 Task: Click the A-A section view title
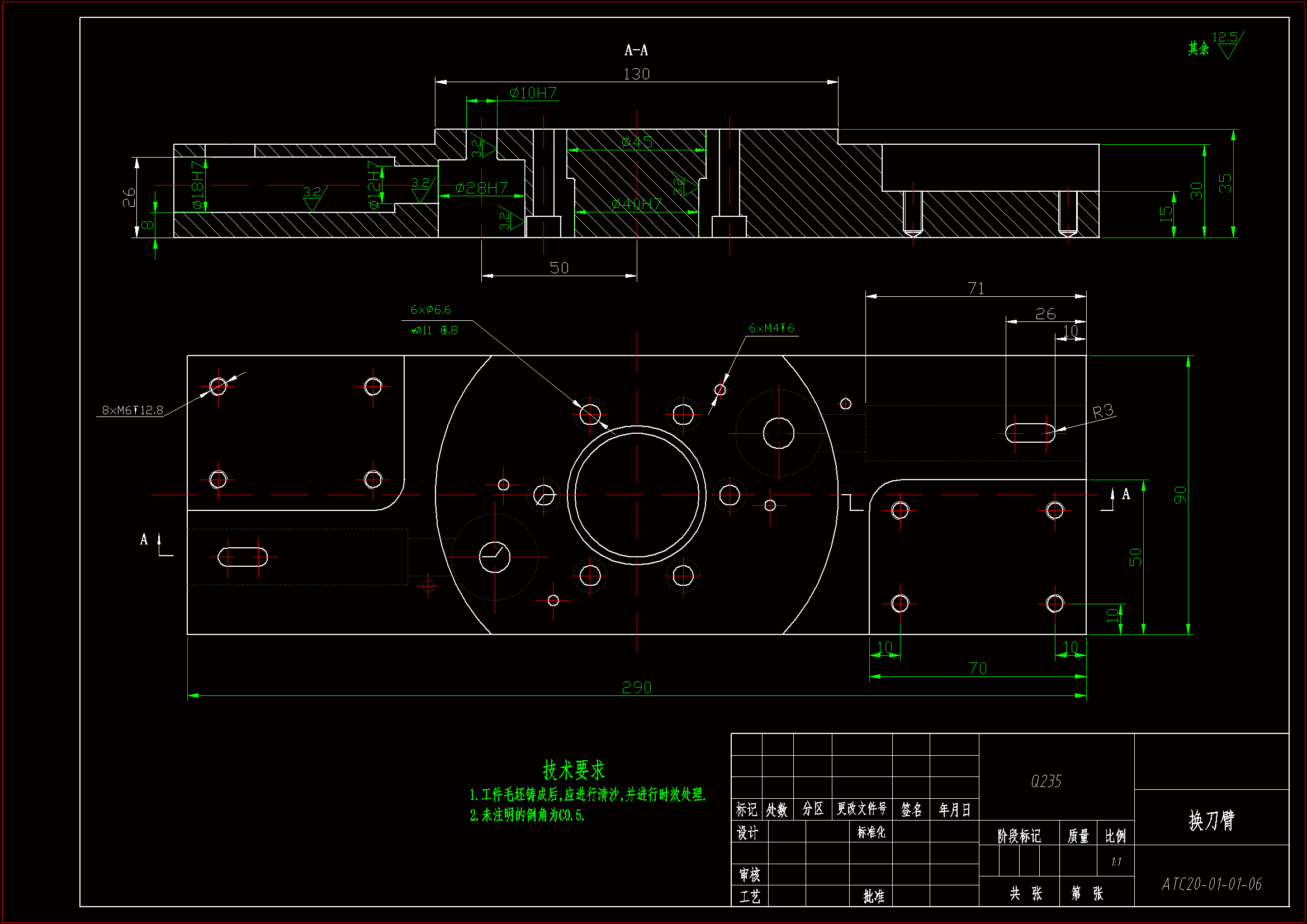point(636,51)
